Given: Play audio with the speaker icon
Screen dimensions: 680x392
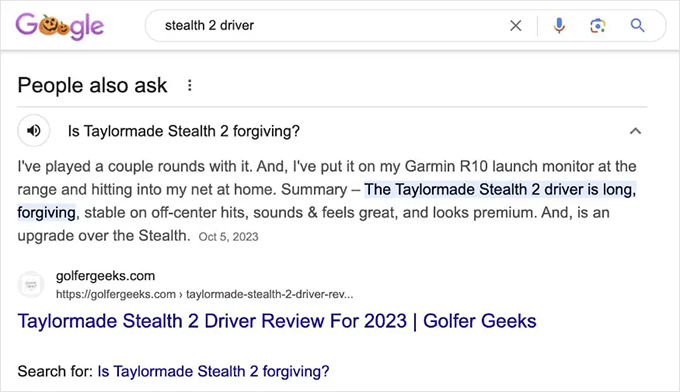Looking at the screenshot, I should click(34, 131).
